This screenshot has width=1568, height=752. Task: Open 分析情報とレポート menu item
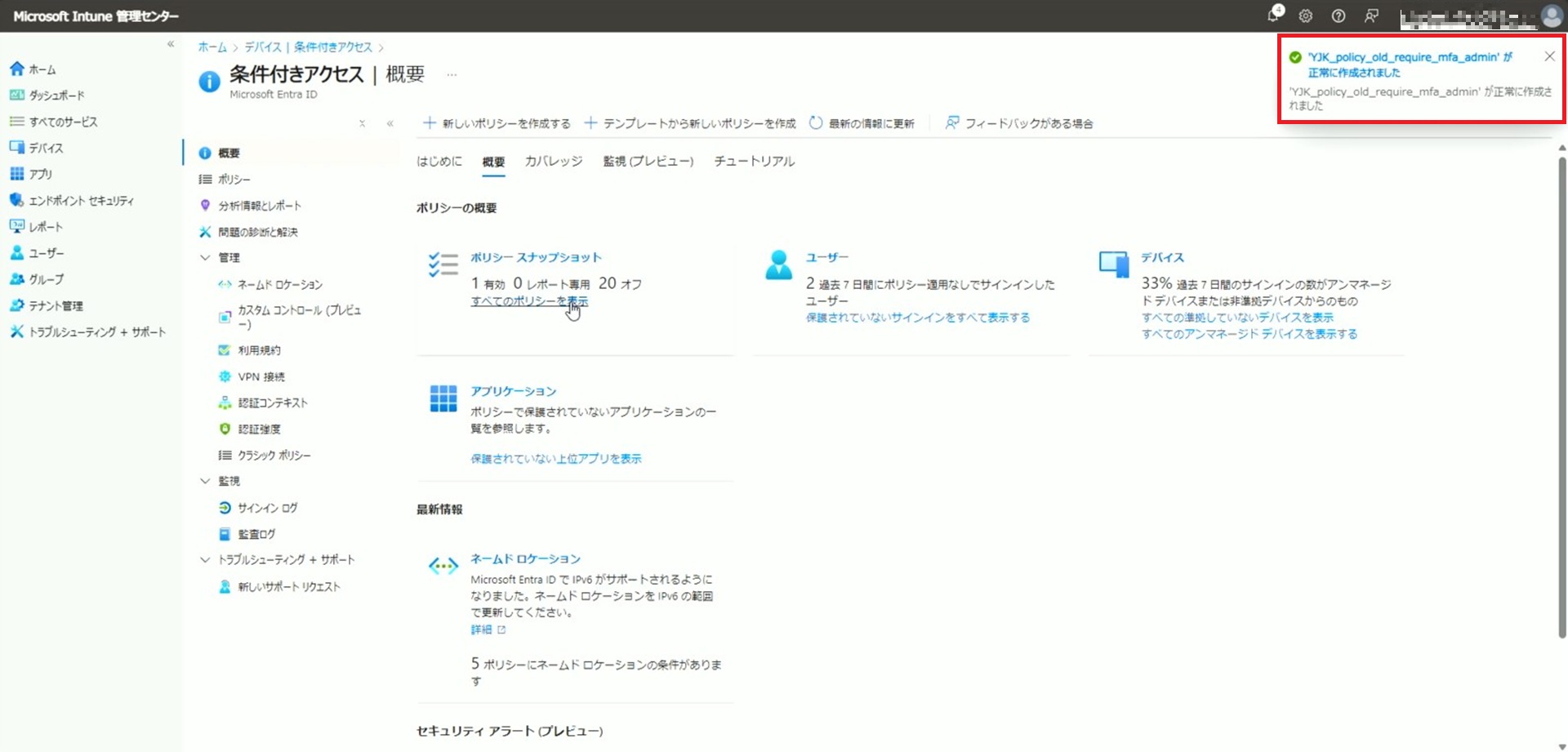[259, 205]
